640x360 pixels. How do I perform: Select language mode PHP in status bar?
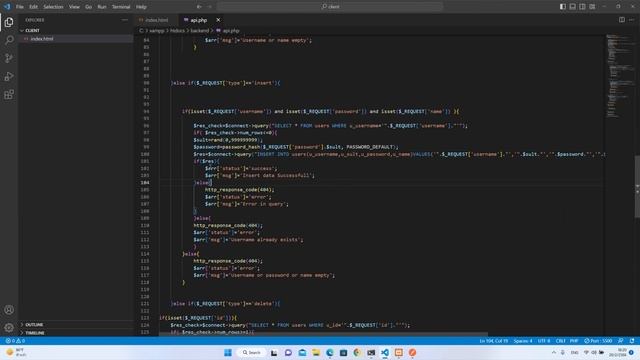tap(574, 341)
